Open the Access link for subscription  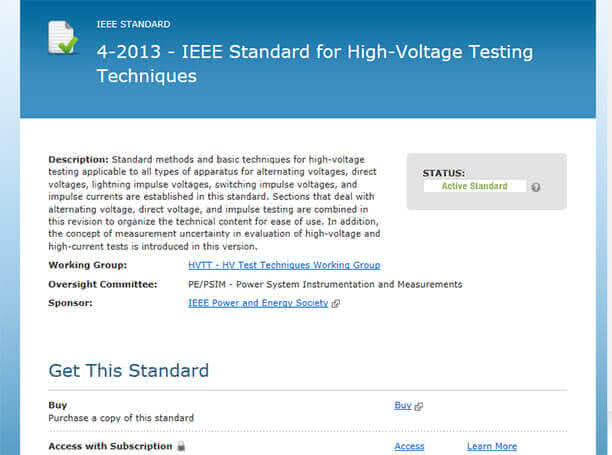coord(409,446)
